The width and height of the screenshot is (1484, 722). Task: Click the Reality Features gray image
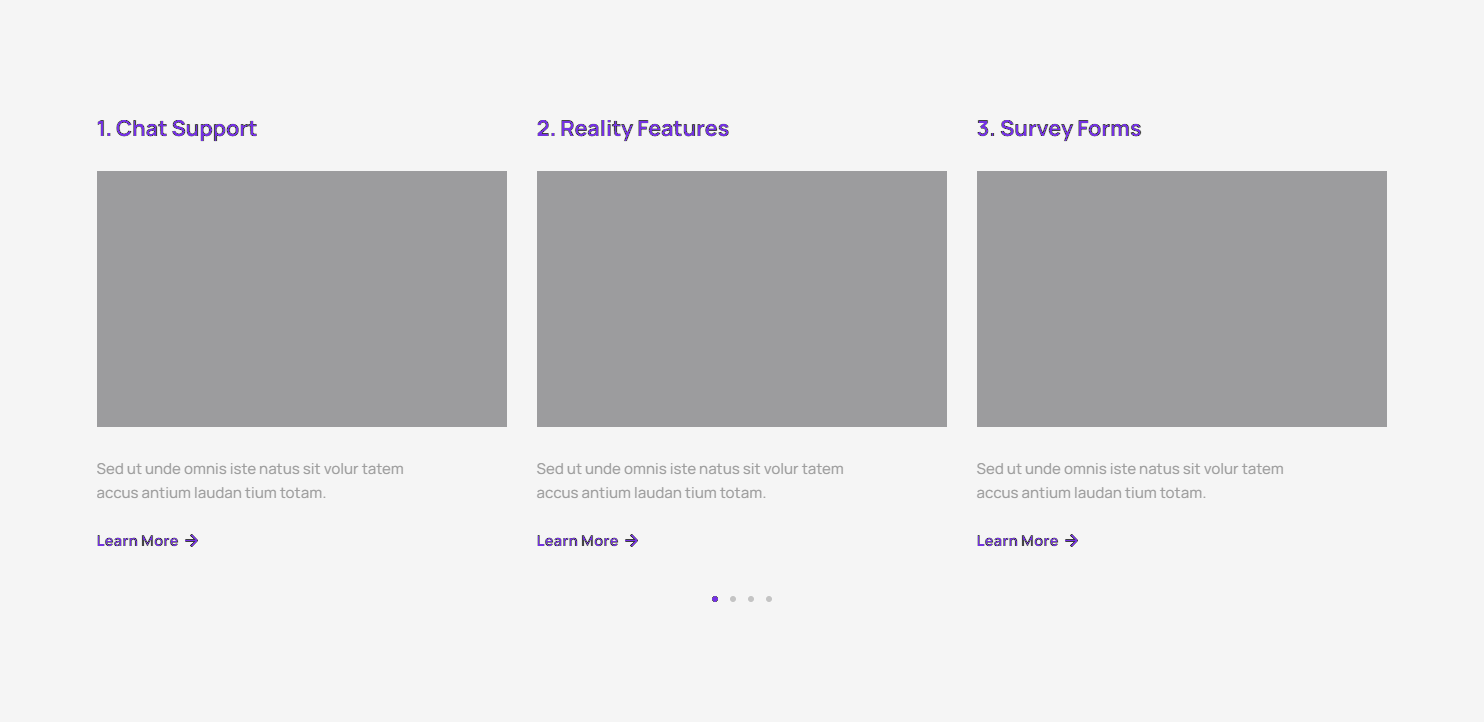(x=742, y=299)
